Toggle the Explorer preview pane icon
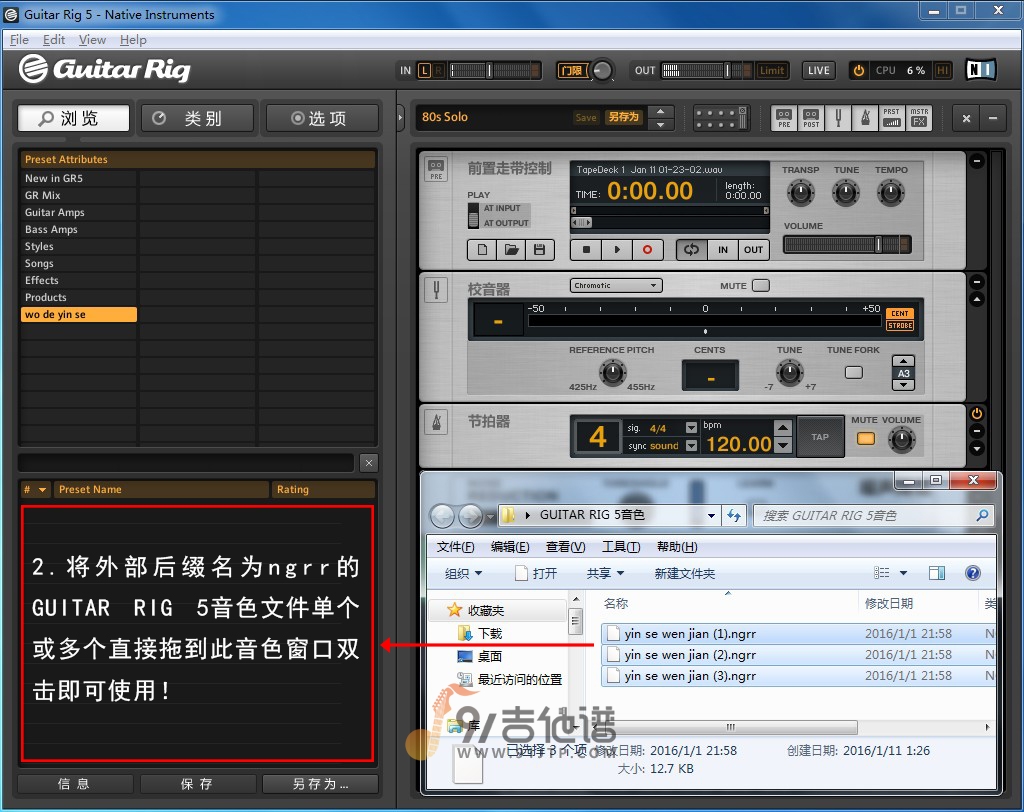1024x812 pixels. tap(936, 573)
